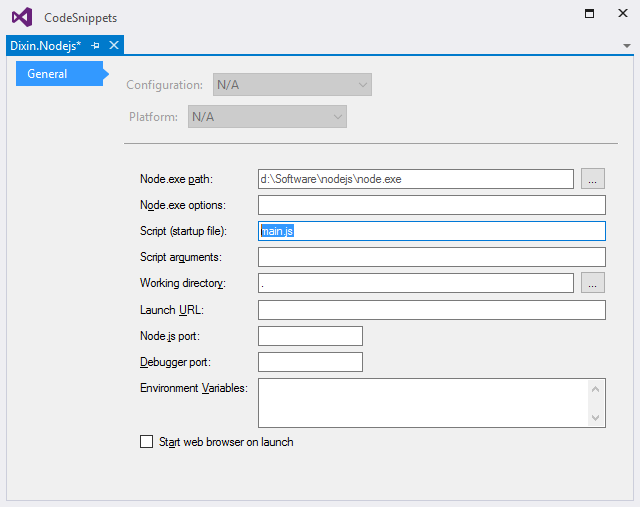Click the Node.exe path field
The image size is (640, 507).
click(416, 179)
